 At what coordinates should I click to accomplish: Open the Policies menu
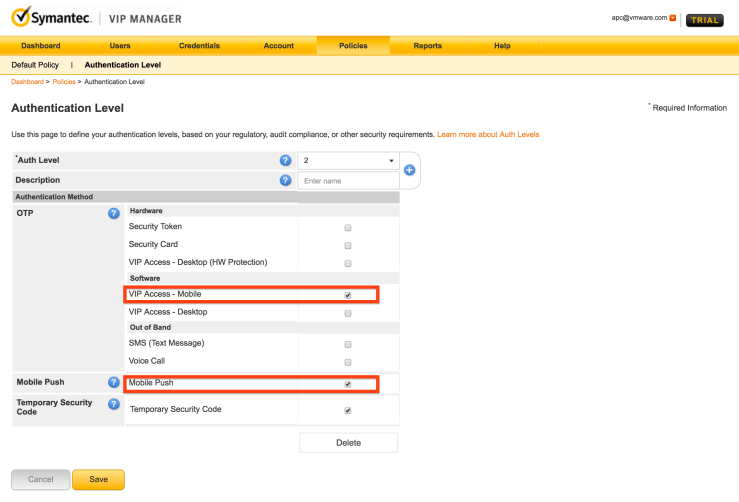point(352,46)
